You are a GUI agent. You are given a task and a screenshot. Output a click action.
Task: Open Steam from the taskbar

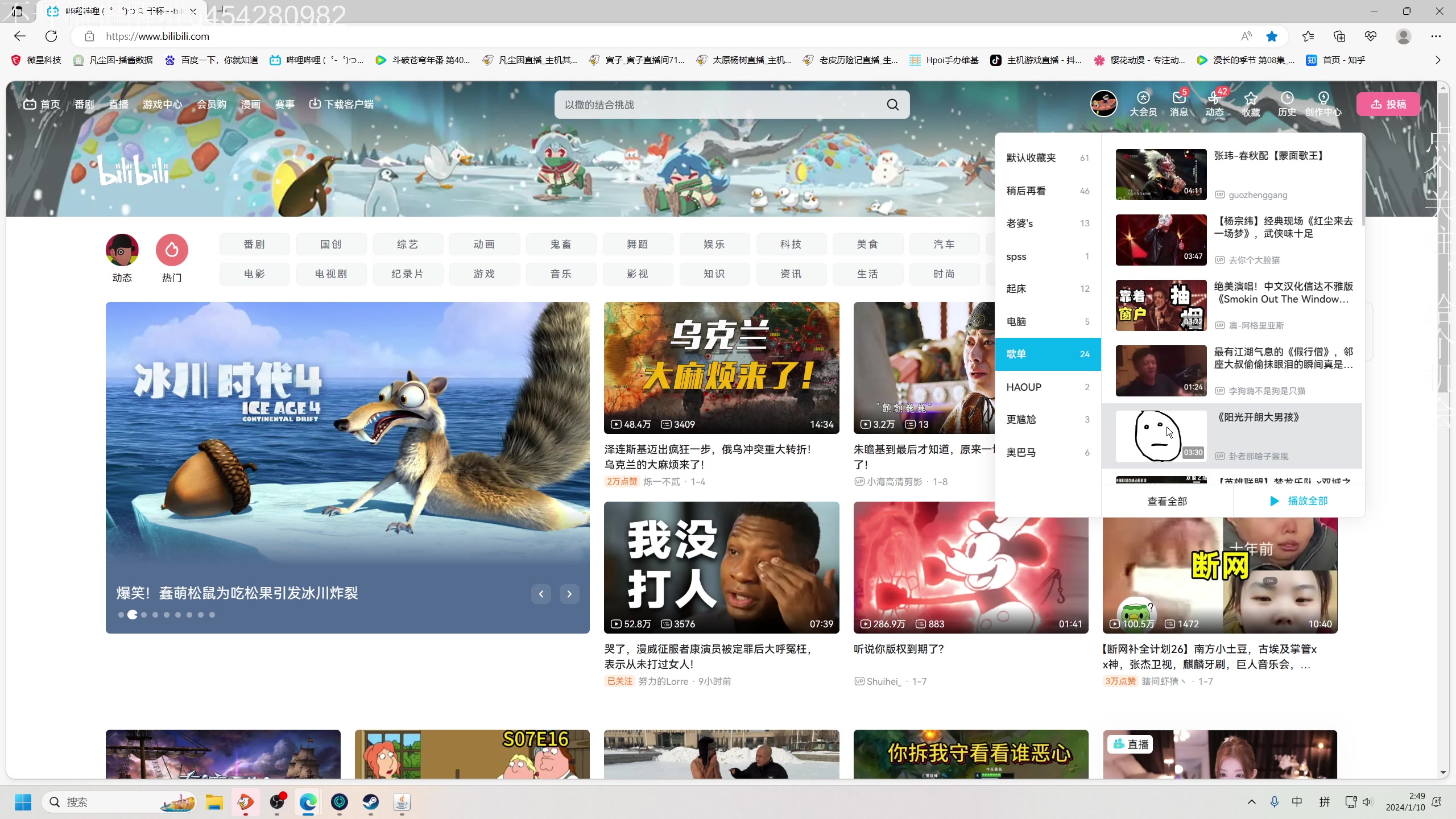click(x=371, y=802)
